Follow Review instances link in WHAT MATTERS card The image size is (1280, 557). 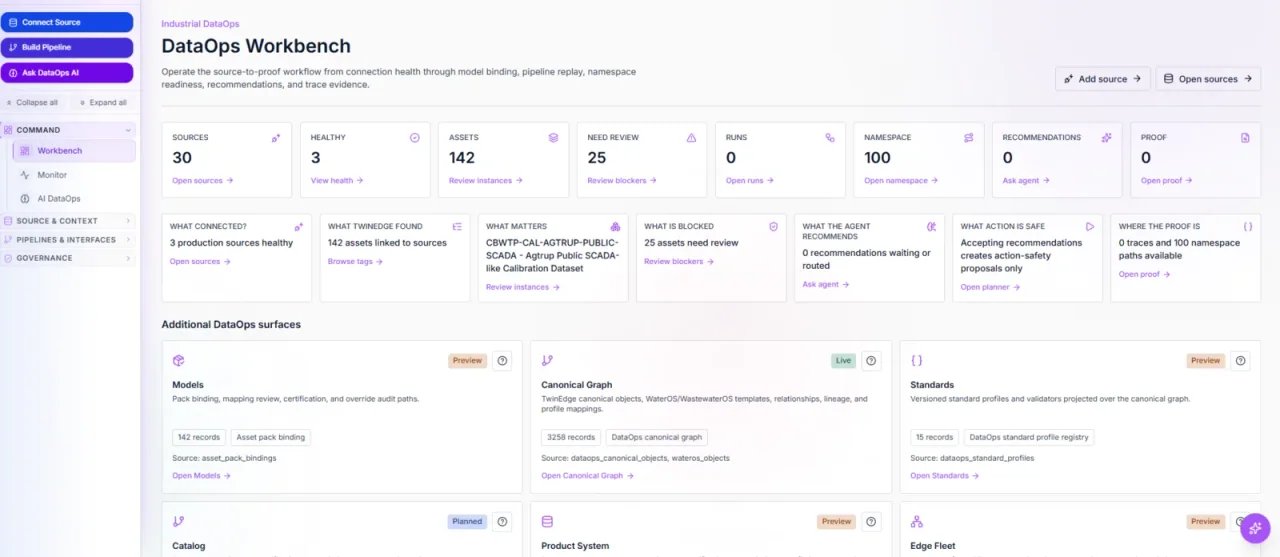(x=522, y=287)
